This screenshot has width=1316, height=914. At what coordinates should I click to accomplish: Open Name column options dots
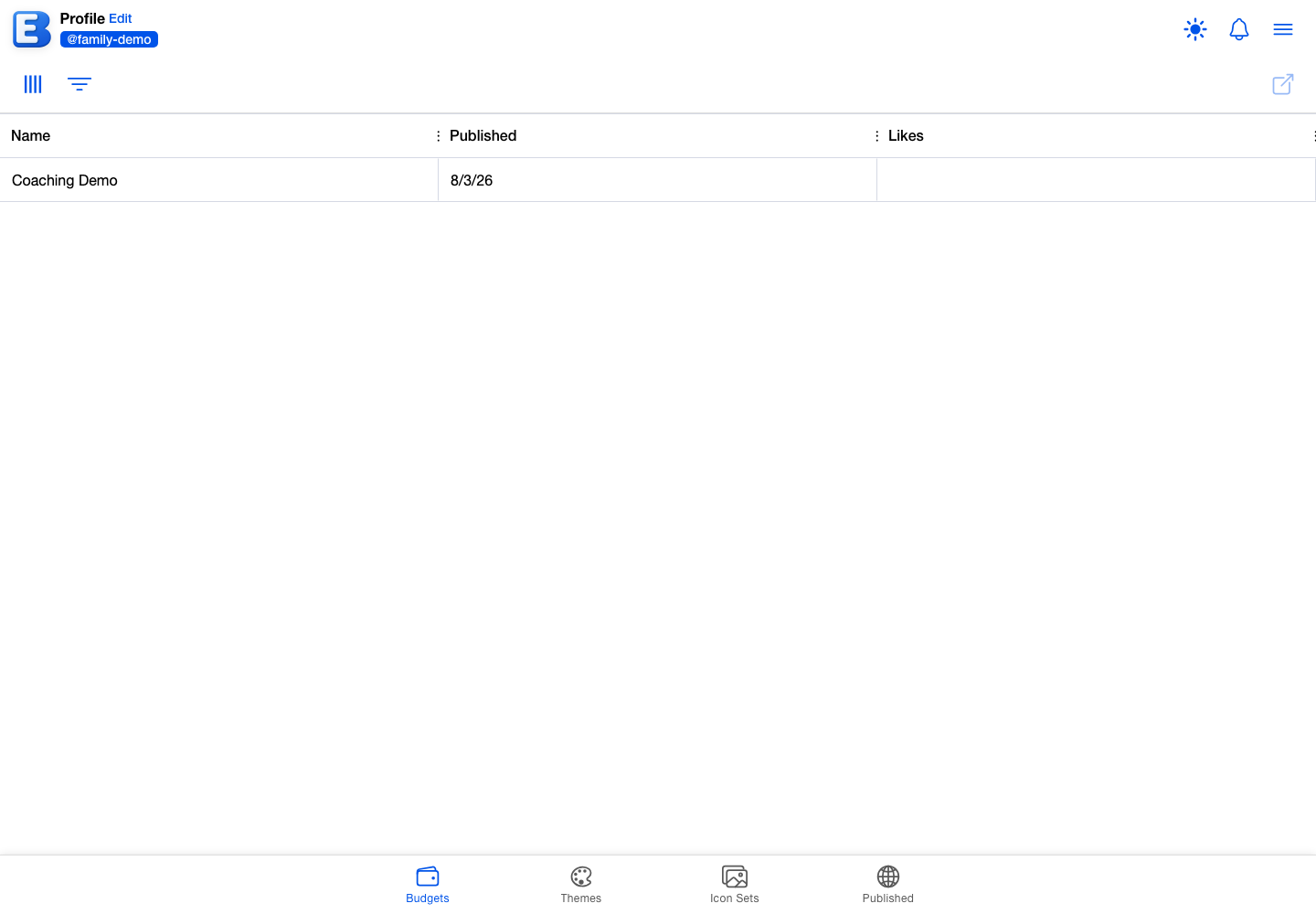click(x=439, y=135)
